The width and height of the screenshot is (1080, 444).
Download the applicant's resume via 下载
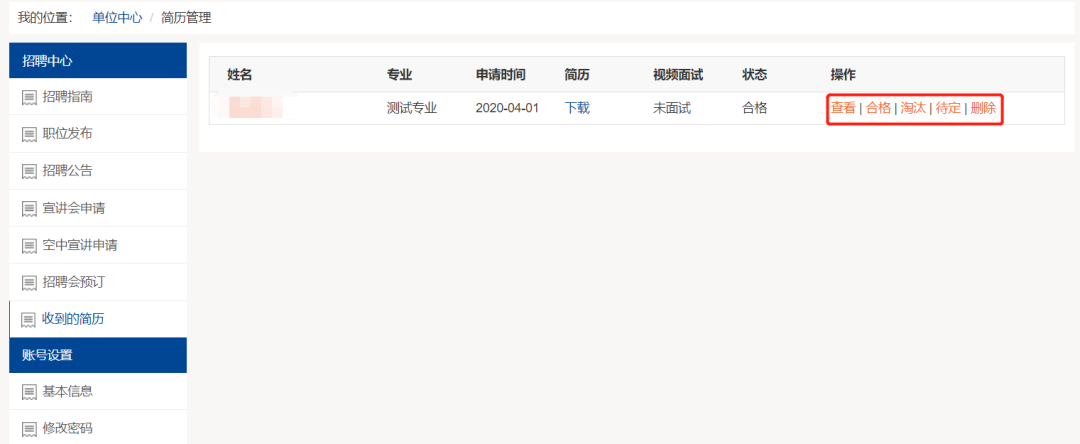point(577,108)
